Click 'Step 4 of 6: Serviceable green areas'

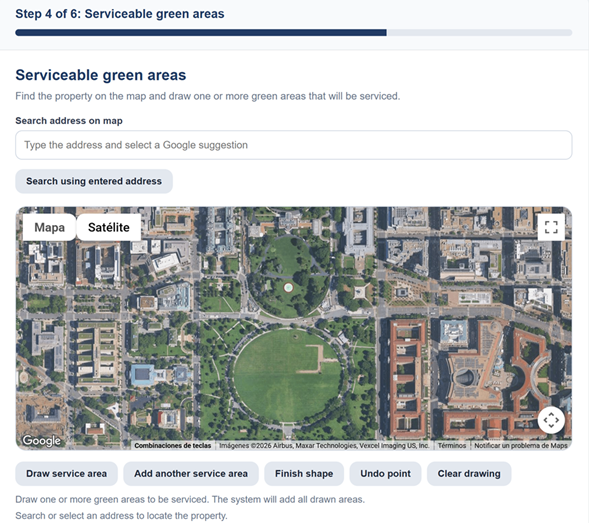pos(120,14)
